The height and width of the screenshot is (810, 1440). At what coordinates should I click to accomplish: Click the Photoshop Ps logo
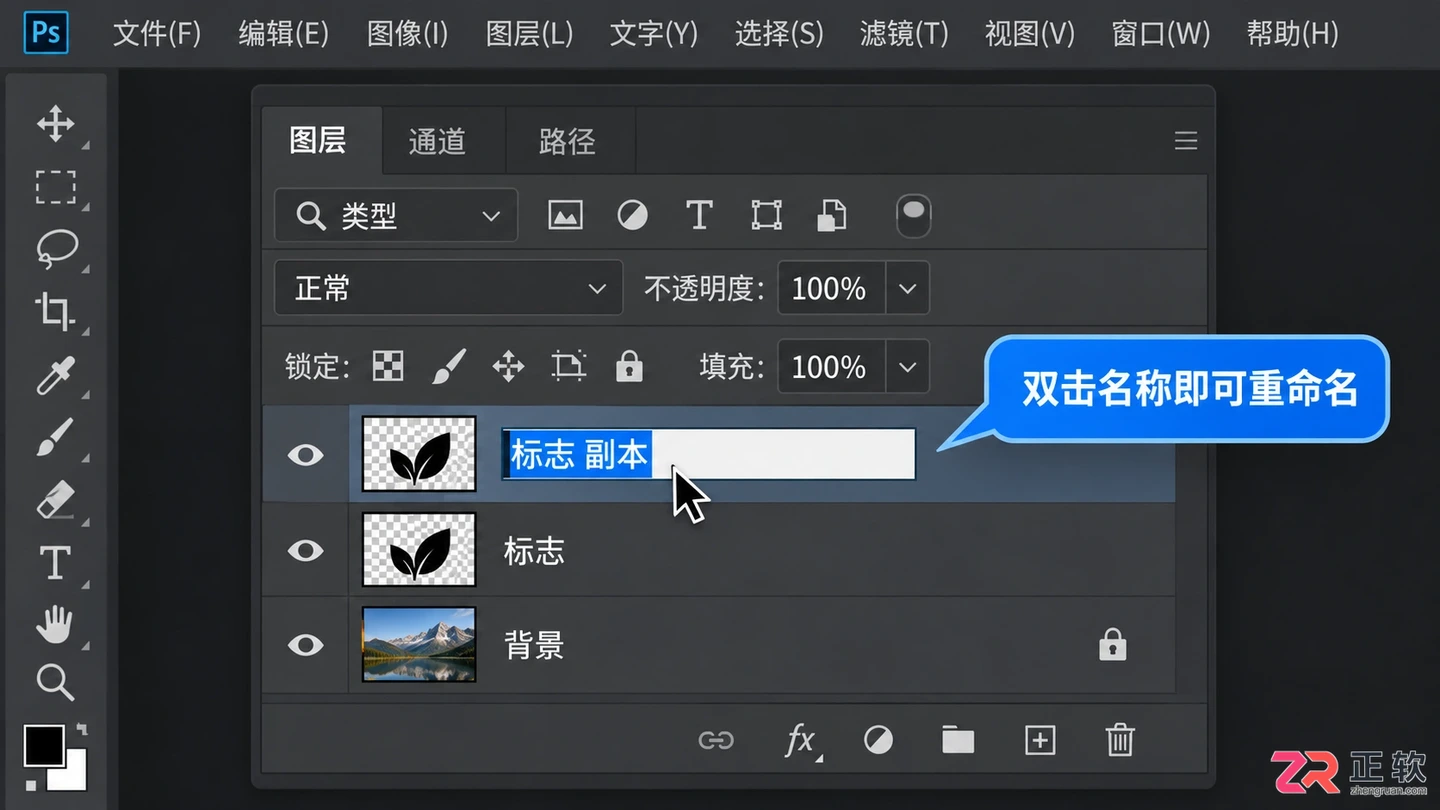coord(46,33)
